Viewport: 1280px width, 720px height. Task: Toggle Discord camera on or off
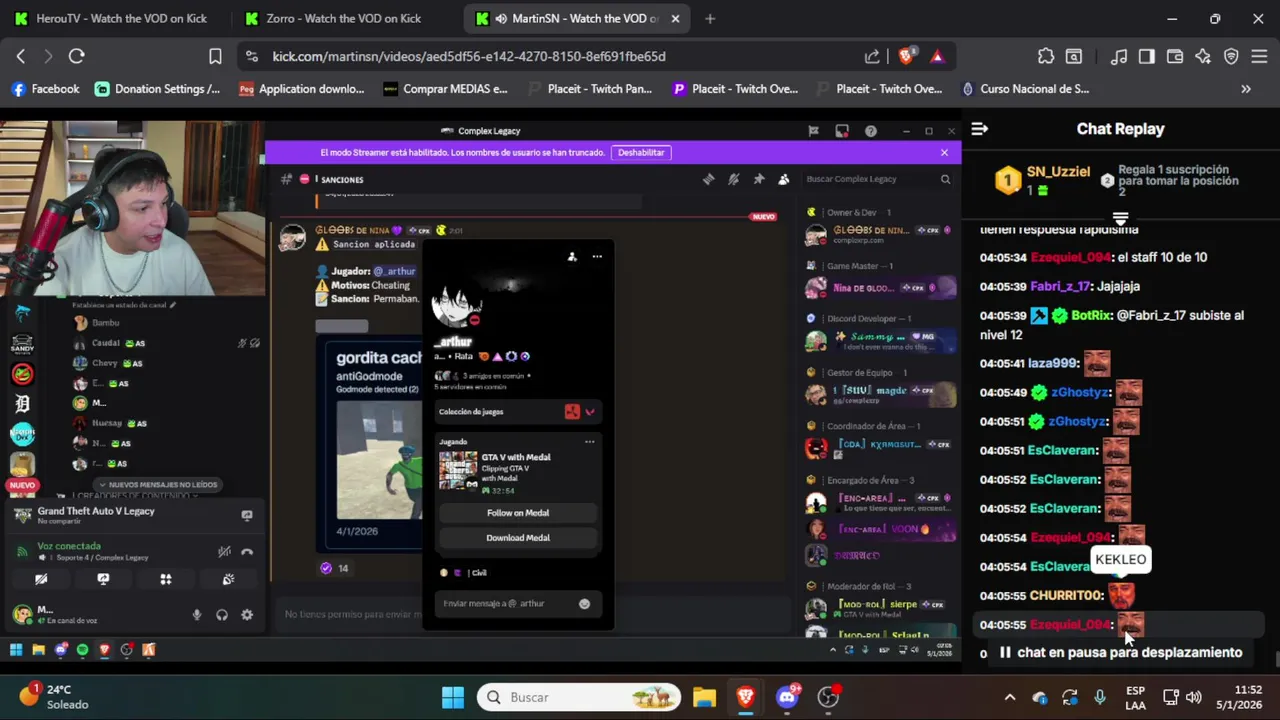tap(41, 579)
